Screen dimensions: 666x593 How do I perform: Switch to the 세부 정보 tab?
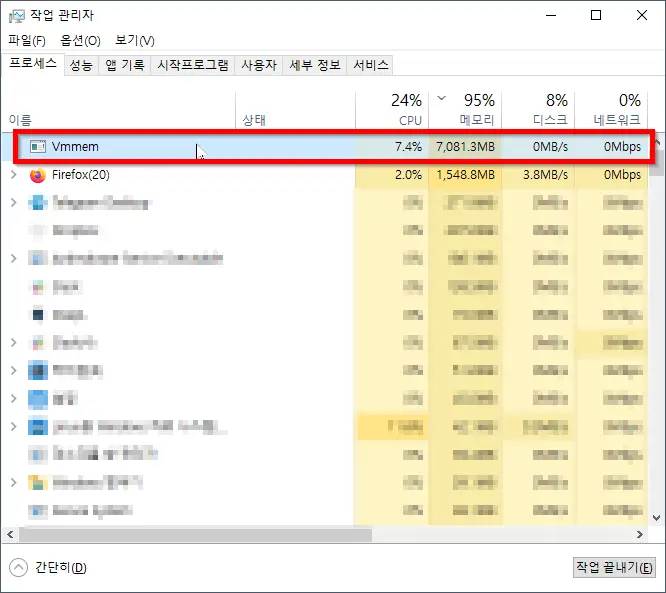pyautogui.click(x=315, y=65)
